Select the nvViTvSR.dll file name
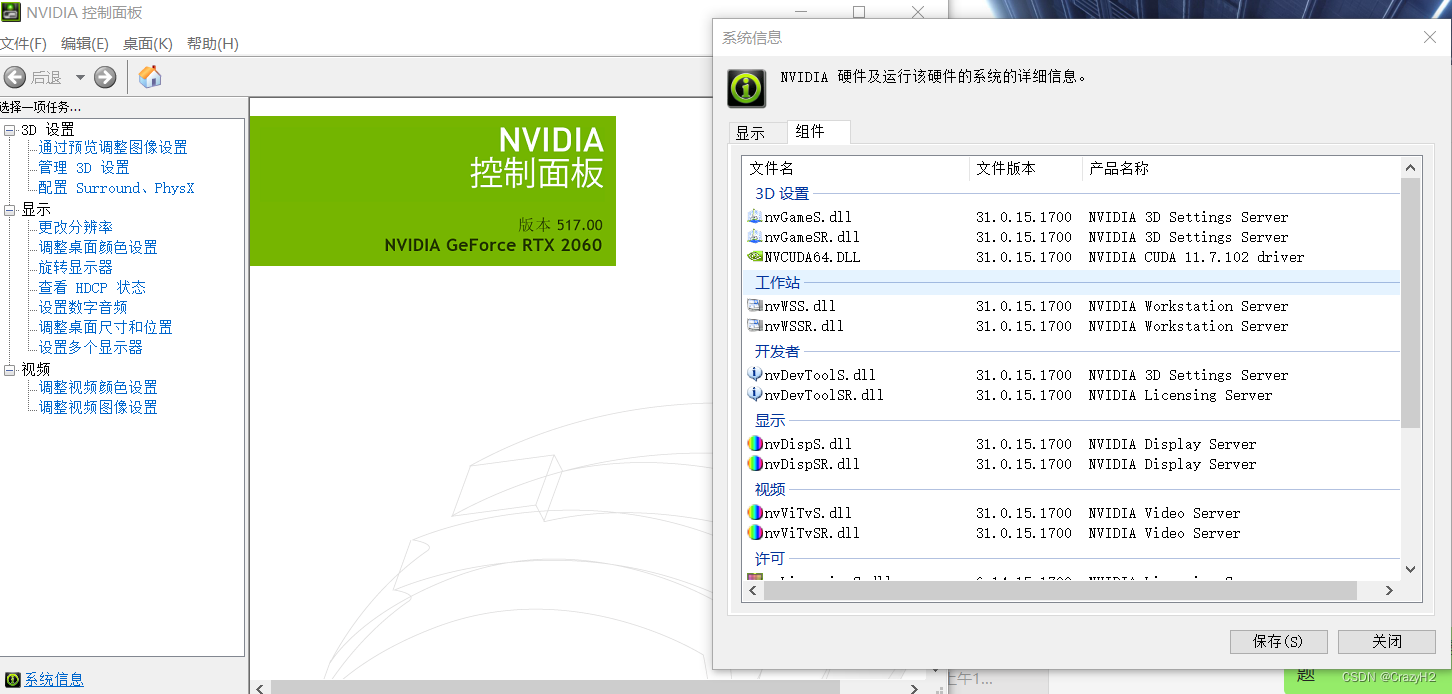The width and height of the screenshot is (1452, 694). (x=812, y=533)
